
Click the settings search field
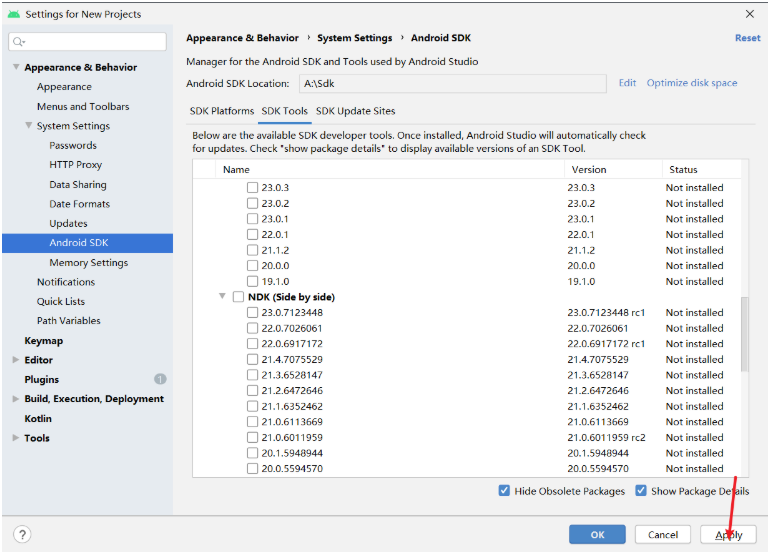tap(88, 42)
